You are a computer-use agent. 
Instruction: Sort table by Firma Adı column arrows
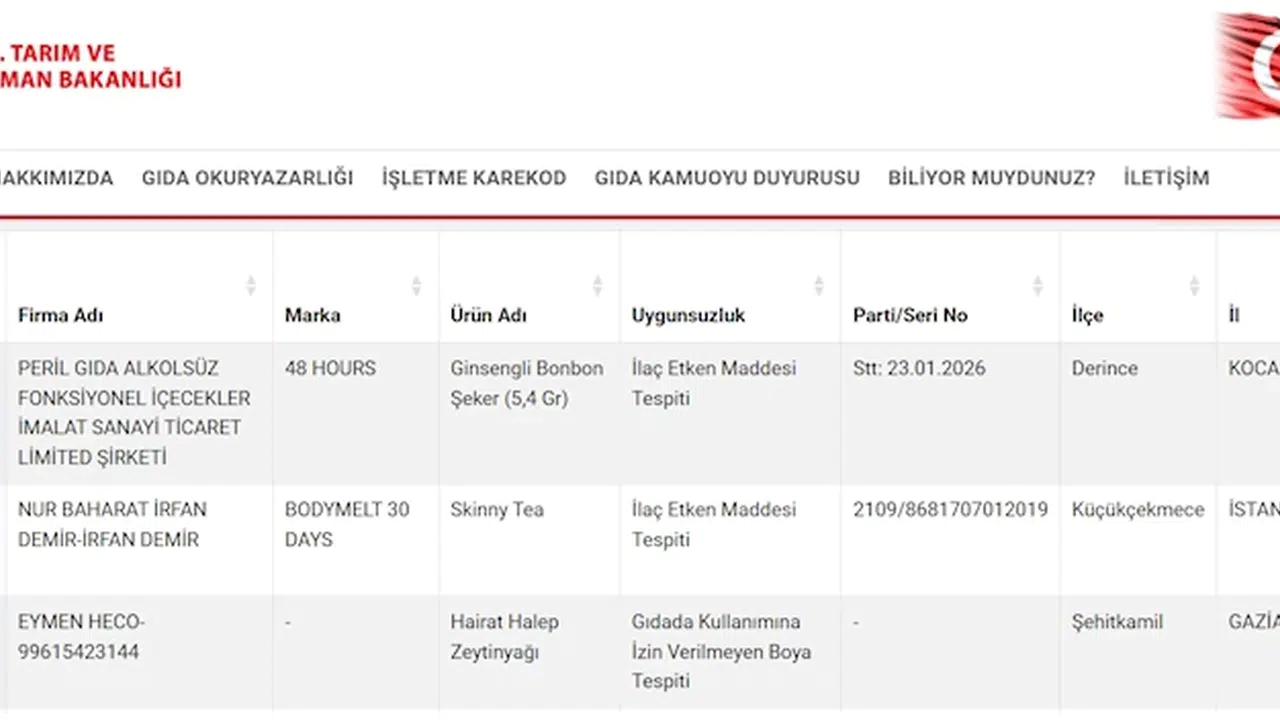tap(251, 286)
